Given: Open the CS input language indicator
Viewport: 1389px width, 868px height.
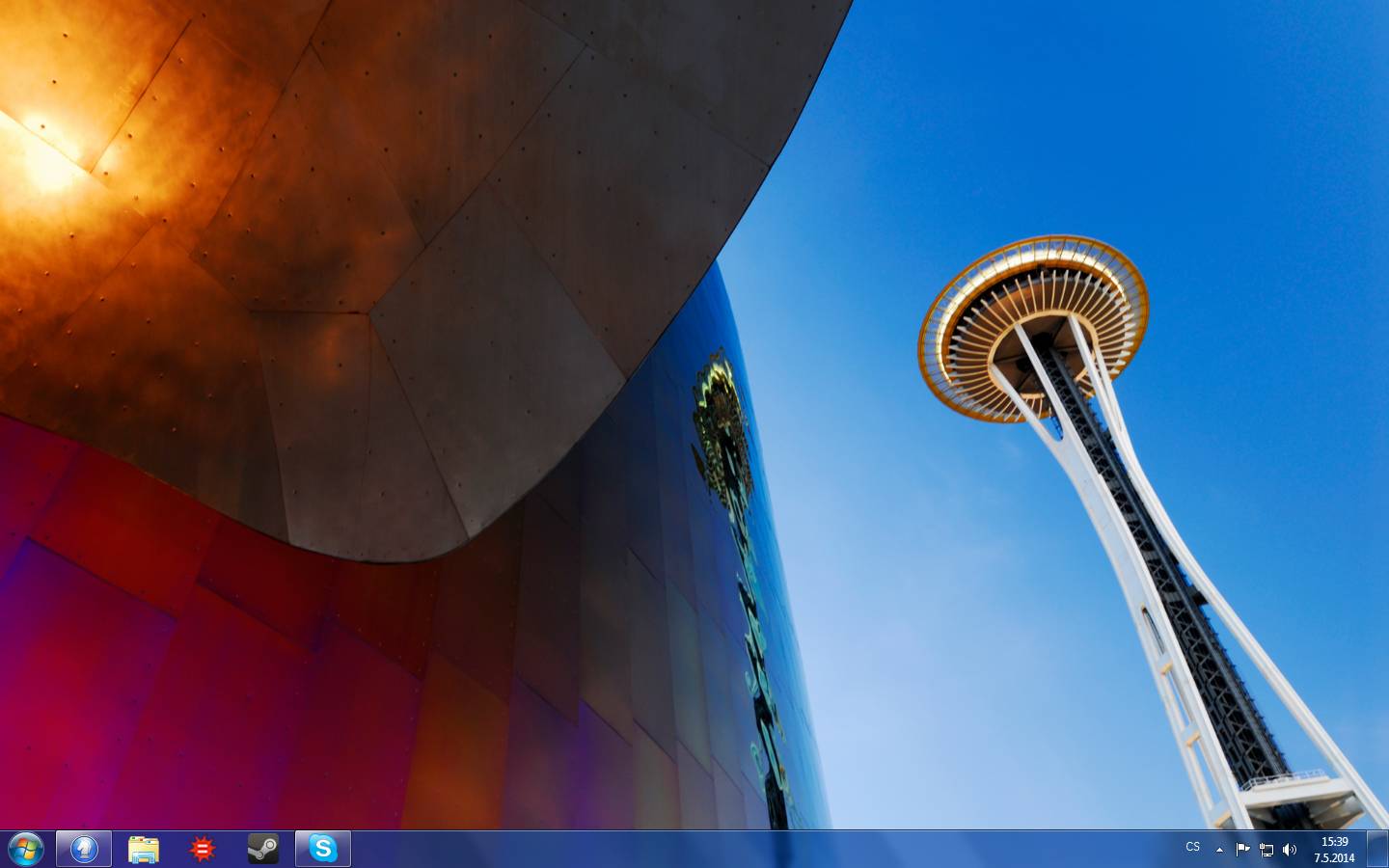Looking at the screenshot, I should tap(1193, 848).
